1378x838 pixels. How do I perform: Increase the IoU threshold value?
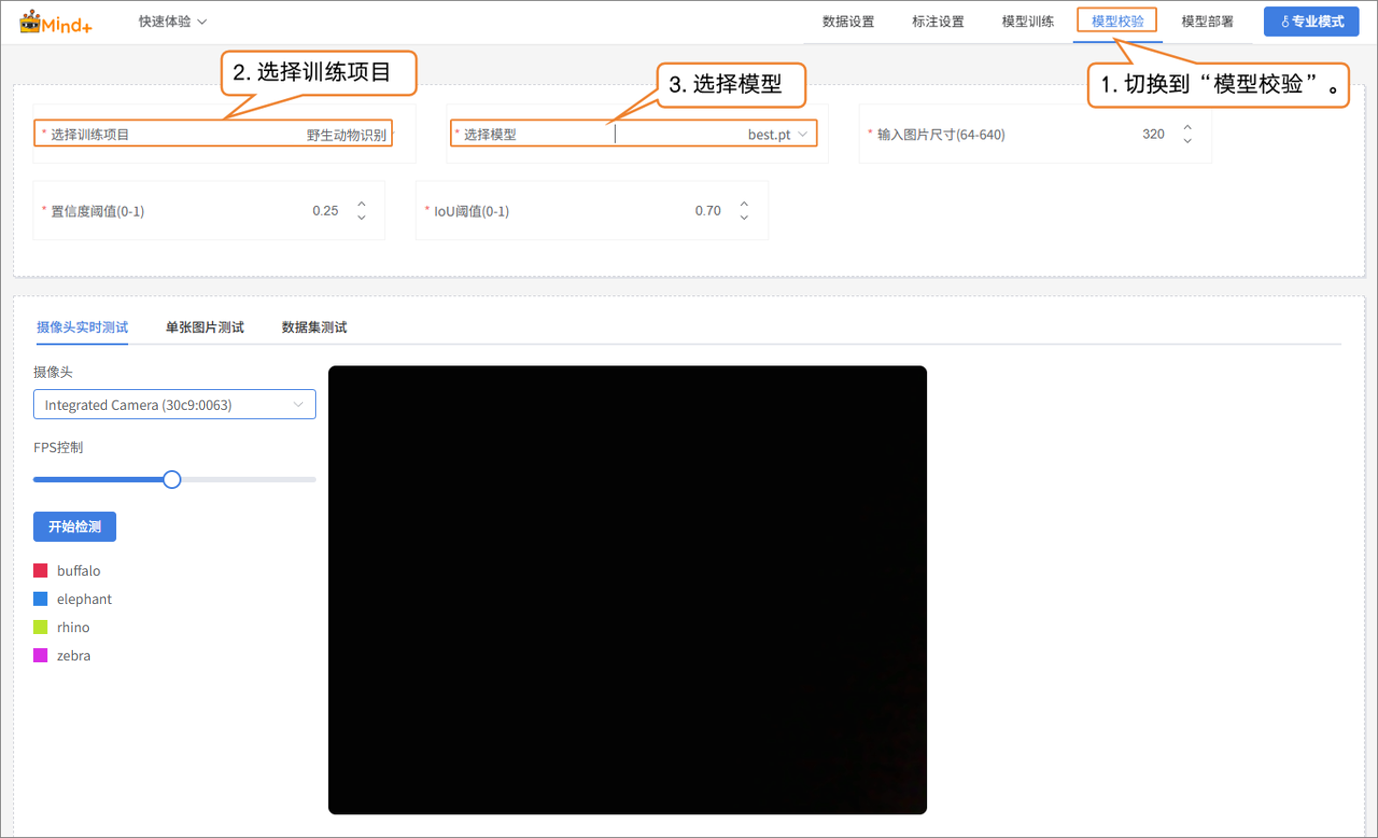click(x=744, y=204)
